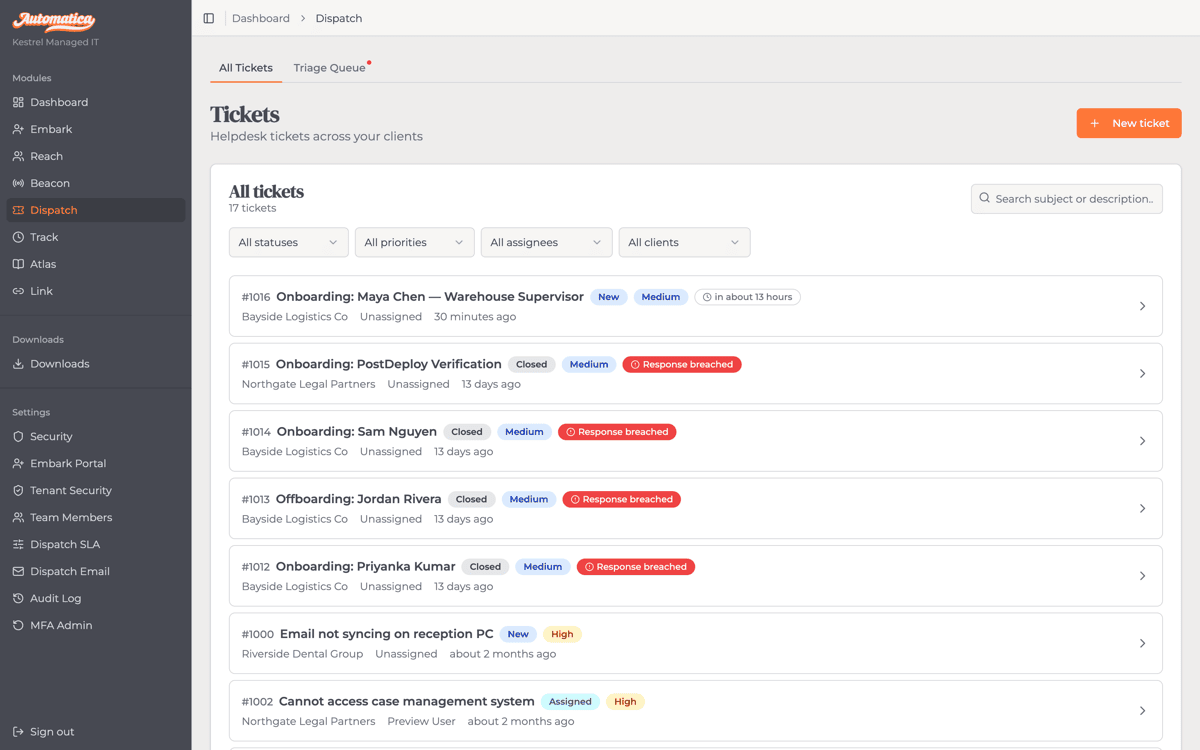Click the Beacon broadcast icon in sidebar
This screenshot has height=750, width=1200.
click(x=18, y=183)
